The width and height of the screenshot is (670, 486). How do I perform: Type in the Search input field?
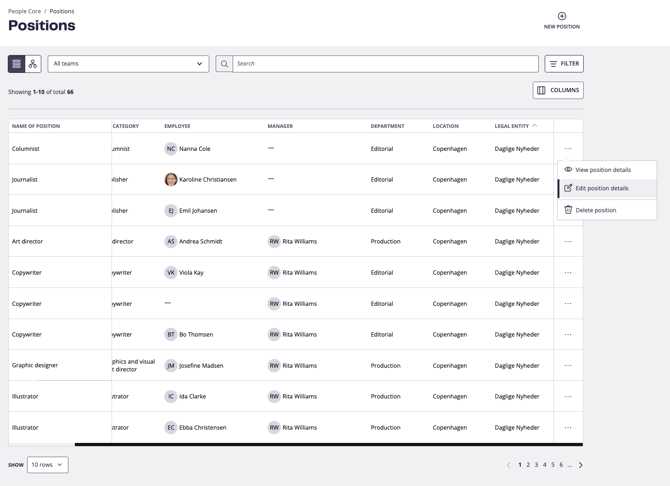tap(385, 64)
